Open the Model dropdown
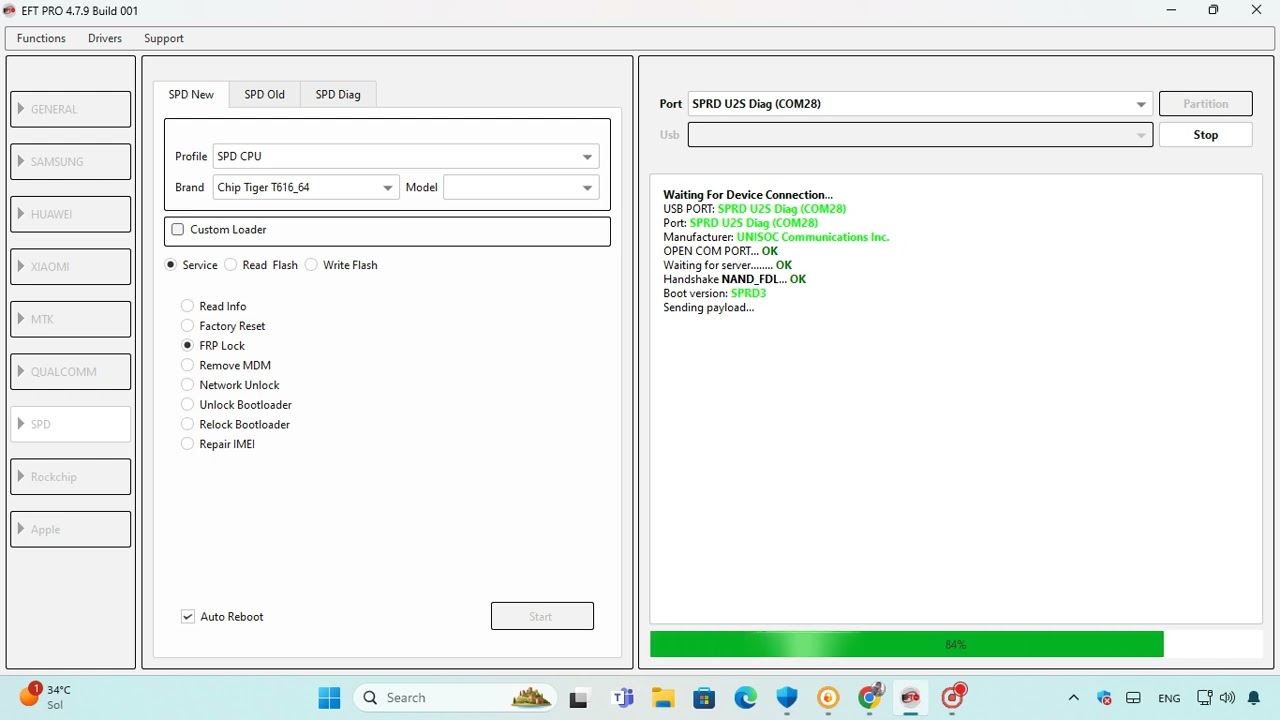The image size is (1280, 720). [521, 187]
